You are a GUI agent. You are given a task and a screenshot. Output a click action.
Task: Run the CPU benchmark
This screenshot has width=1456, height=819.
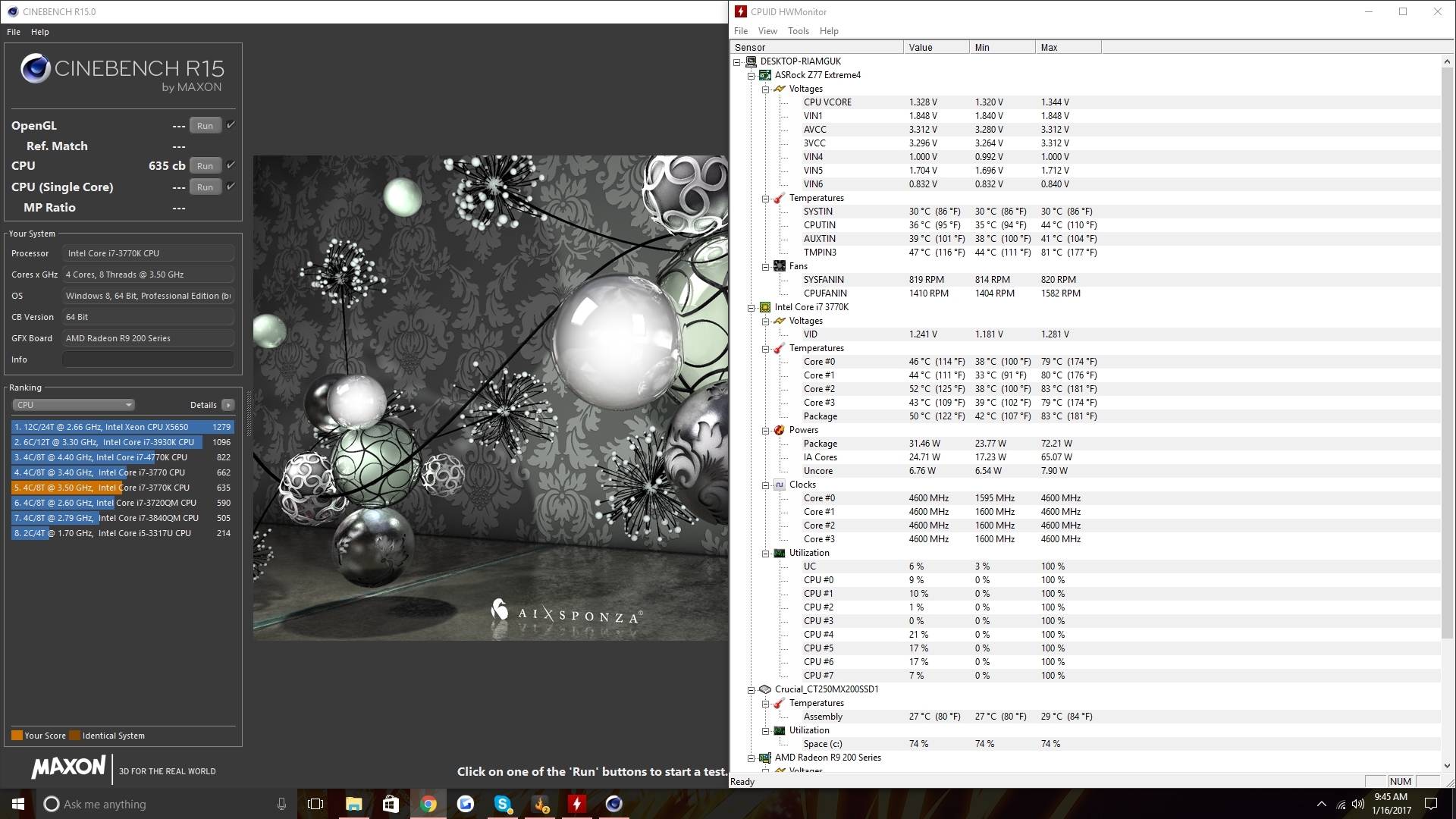tap(205, 166)
